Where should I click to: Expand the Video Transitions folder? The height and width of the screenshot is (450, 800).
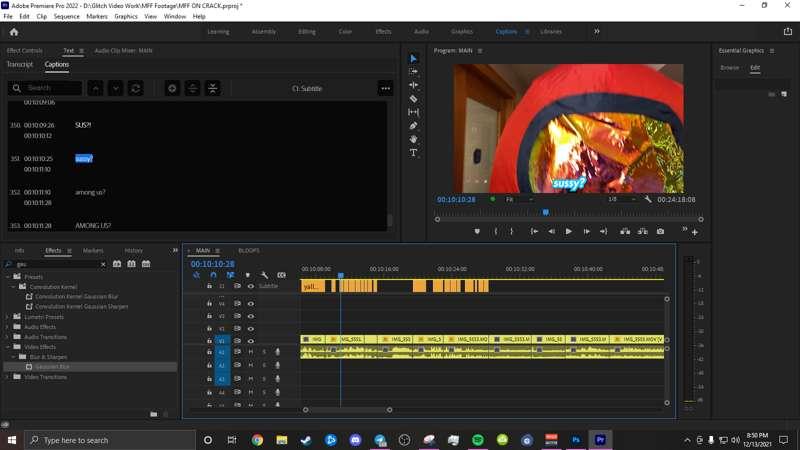coord(8,377)
